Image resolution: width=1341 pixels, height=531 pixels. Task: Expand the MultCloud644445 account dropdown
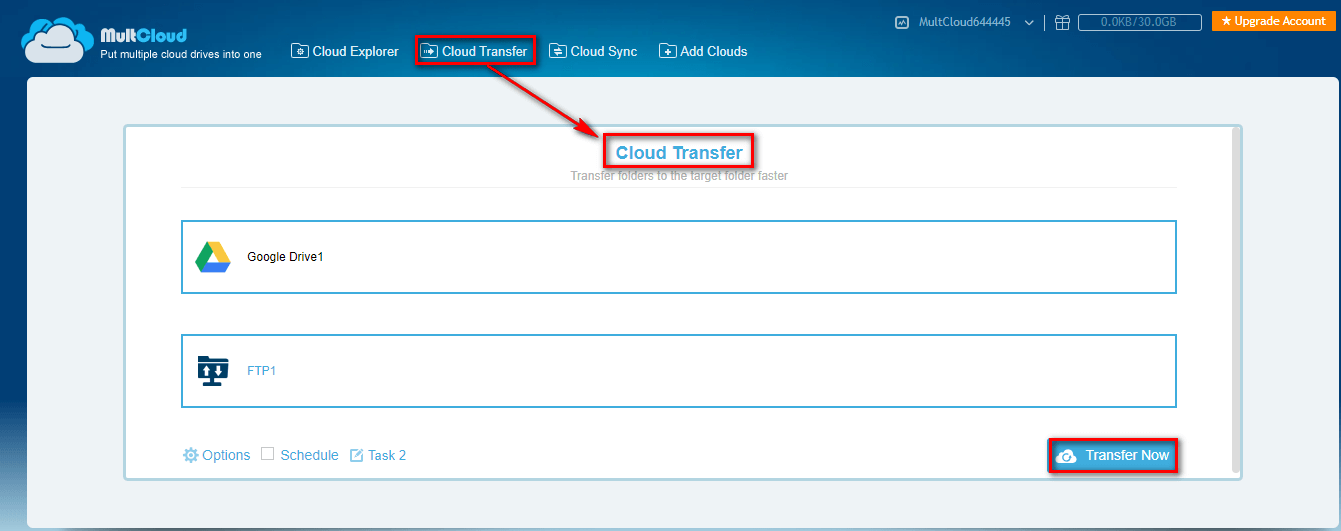tap(1029, 22)
